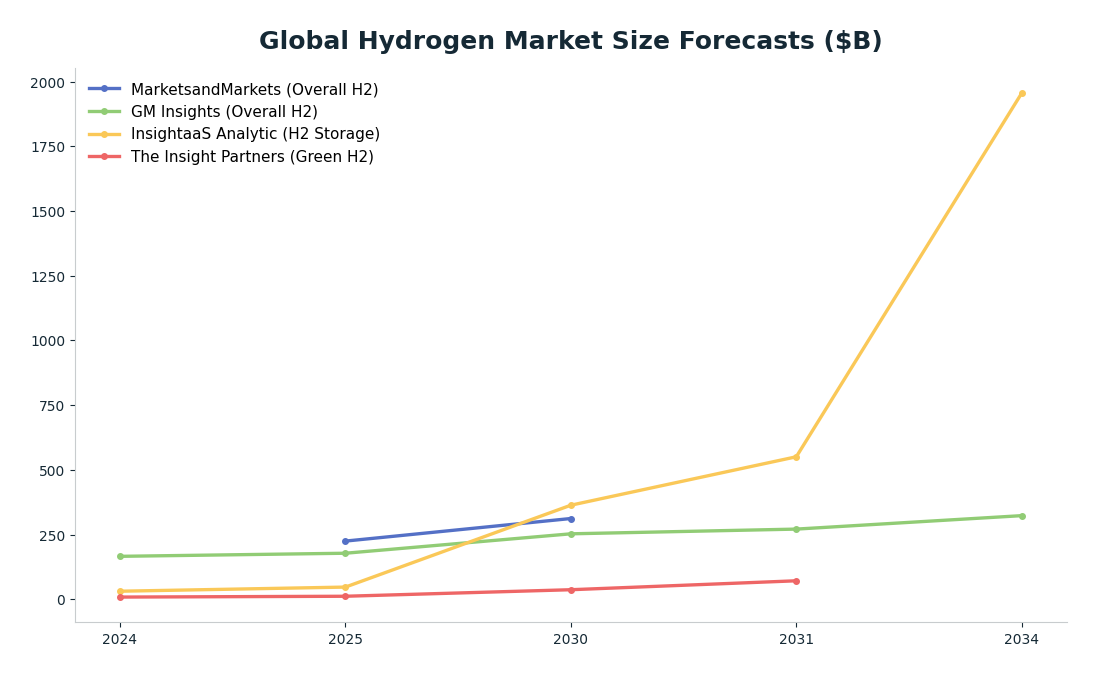This screenshot has height=676, width=1096.
Task: Click the blue MarketsandMarkets legend marker
Action: [x=105, y=89]
